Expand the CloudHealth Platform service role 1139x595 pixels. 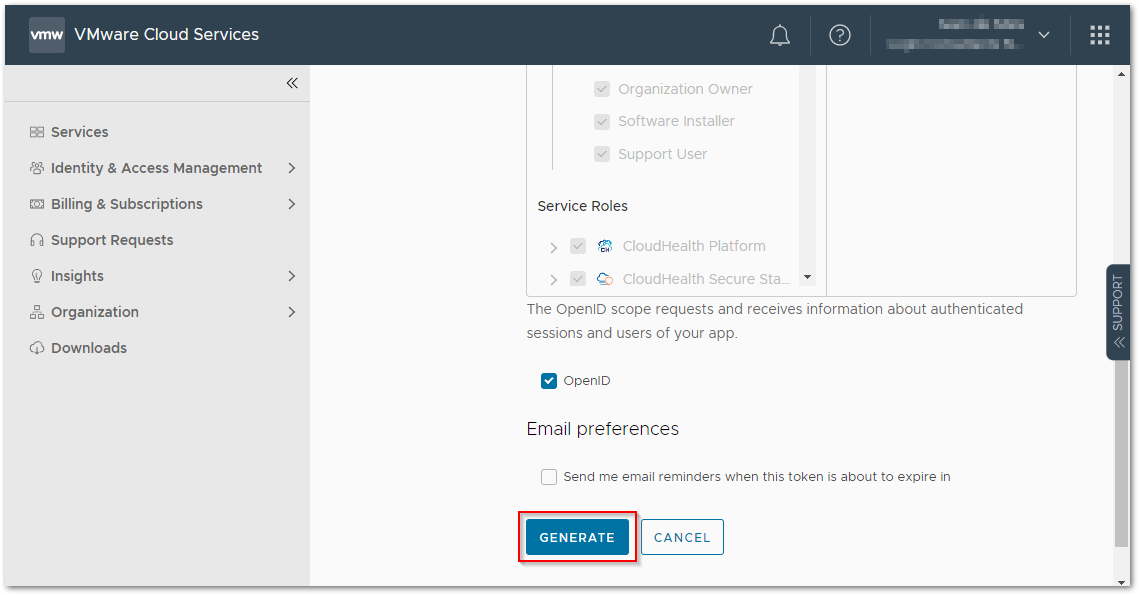(553, 246)
